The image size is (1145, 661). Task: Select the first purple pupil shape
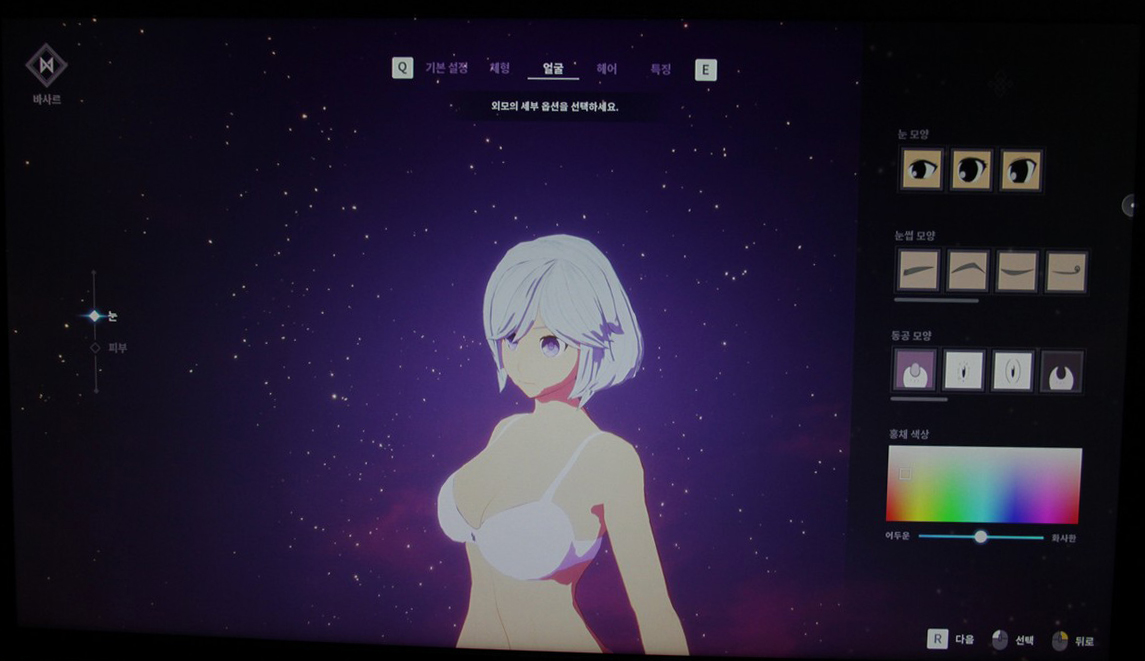914,370
